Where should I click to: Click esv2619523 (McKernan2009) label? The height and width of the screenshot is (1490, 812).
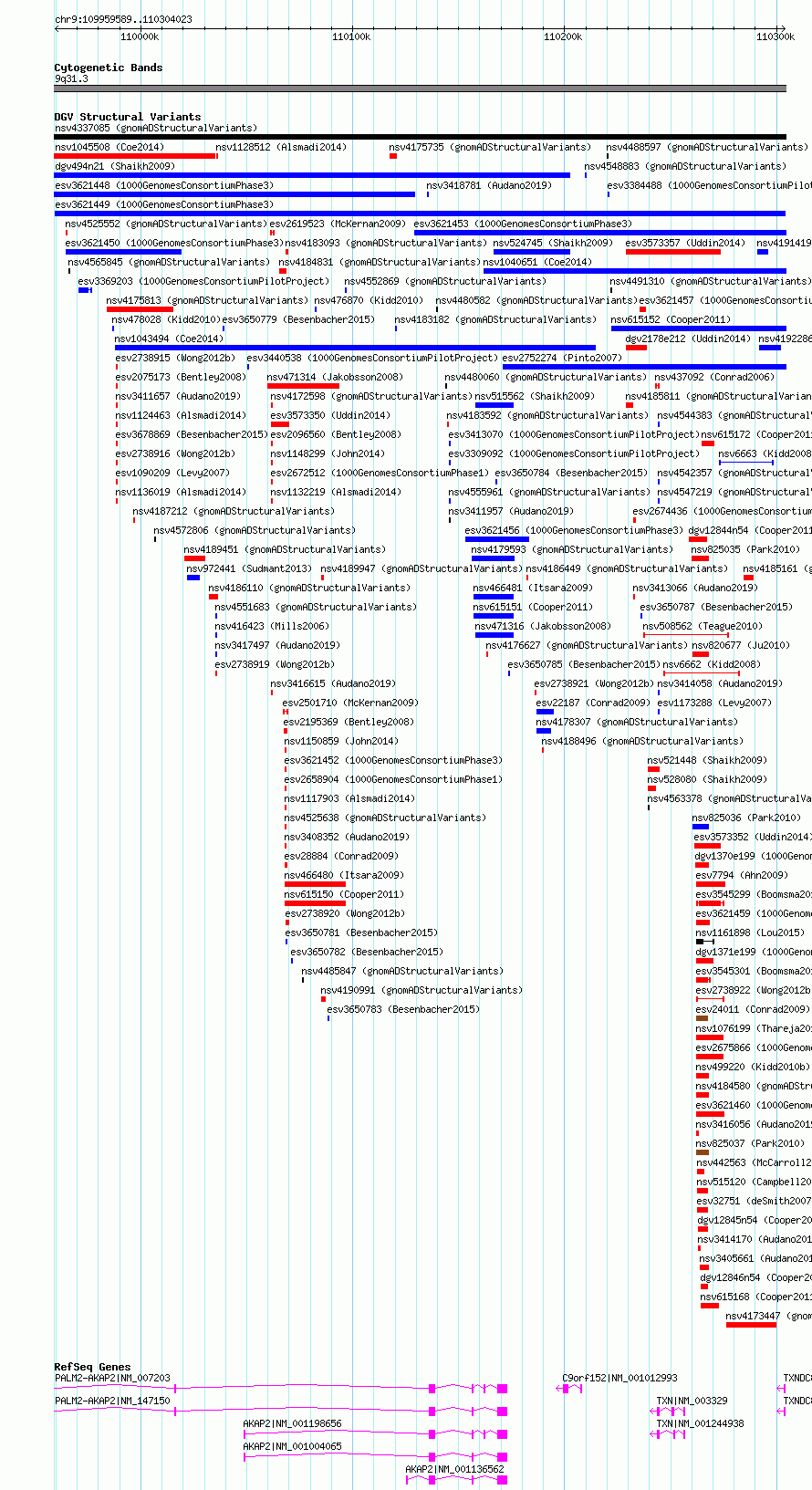pyautogui.click(x=338, y=224)
